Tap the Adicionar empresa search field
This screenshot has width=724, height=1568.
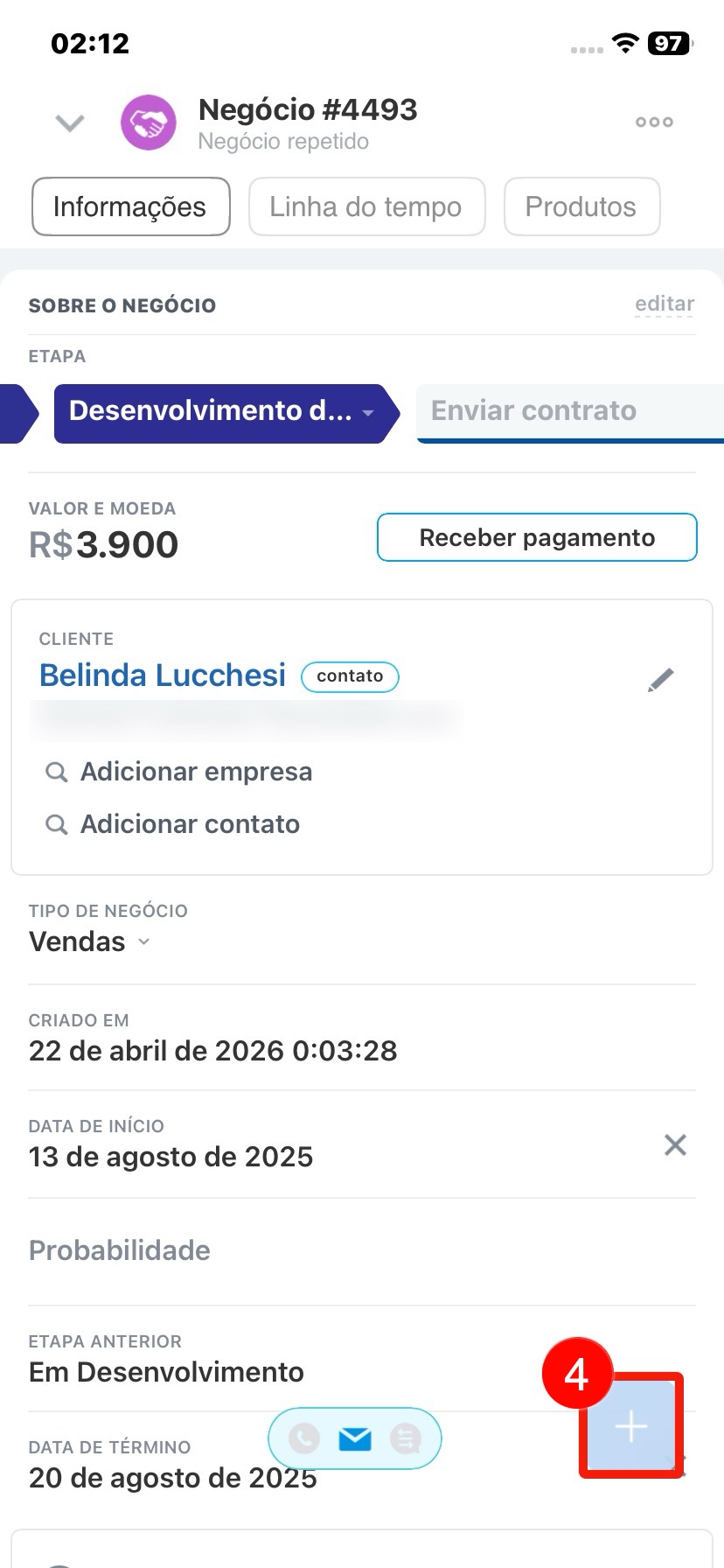click(196, 772)
